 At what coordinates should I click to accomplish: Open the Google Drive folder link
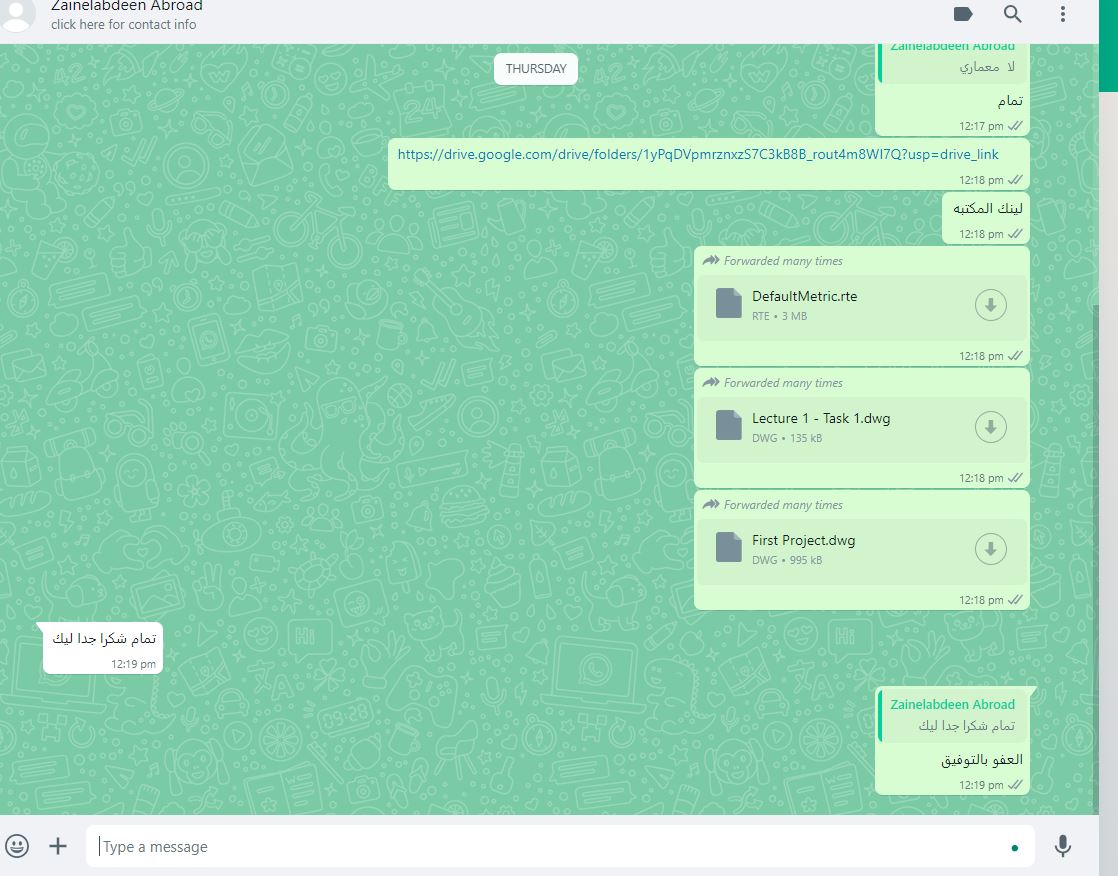698,154
